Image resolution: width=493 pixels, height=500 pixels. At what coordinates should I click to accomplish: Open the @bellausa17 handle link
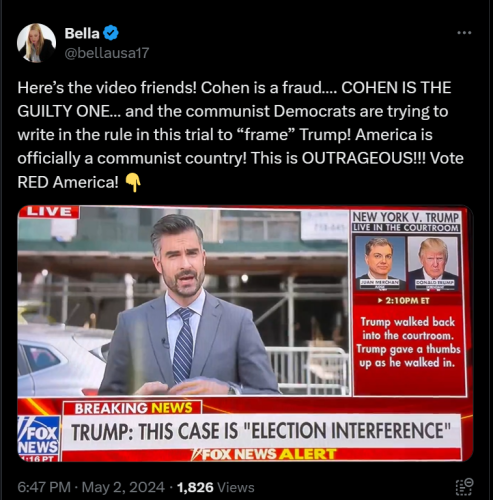click(x=107, y=53)
